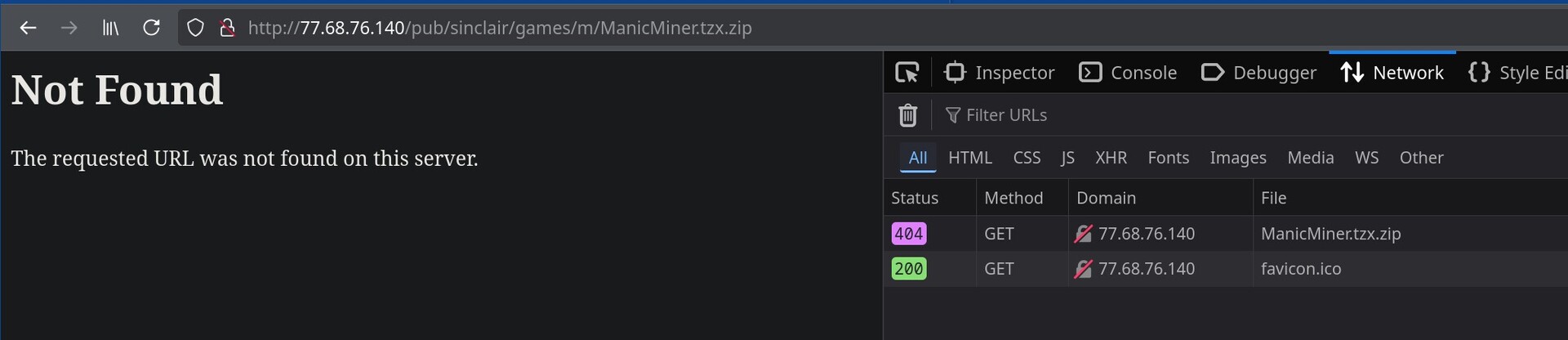Open the Debugger panel
This screenshot has width=1568, height=340.
click(1259, 73)
